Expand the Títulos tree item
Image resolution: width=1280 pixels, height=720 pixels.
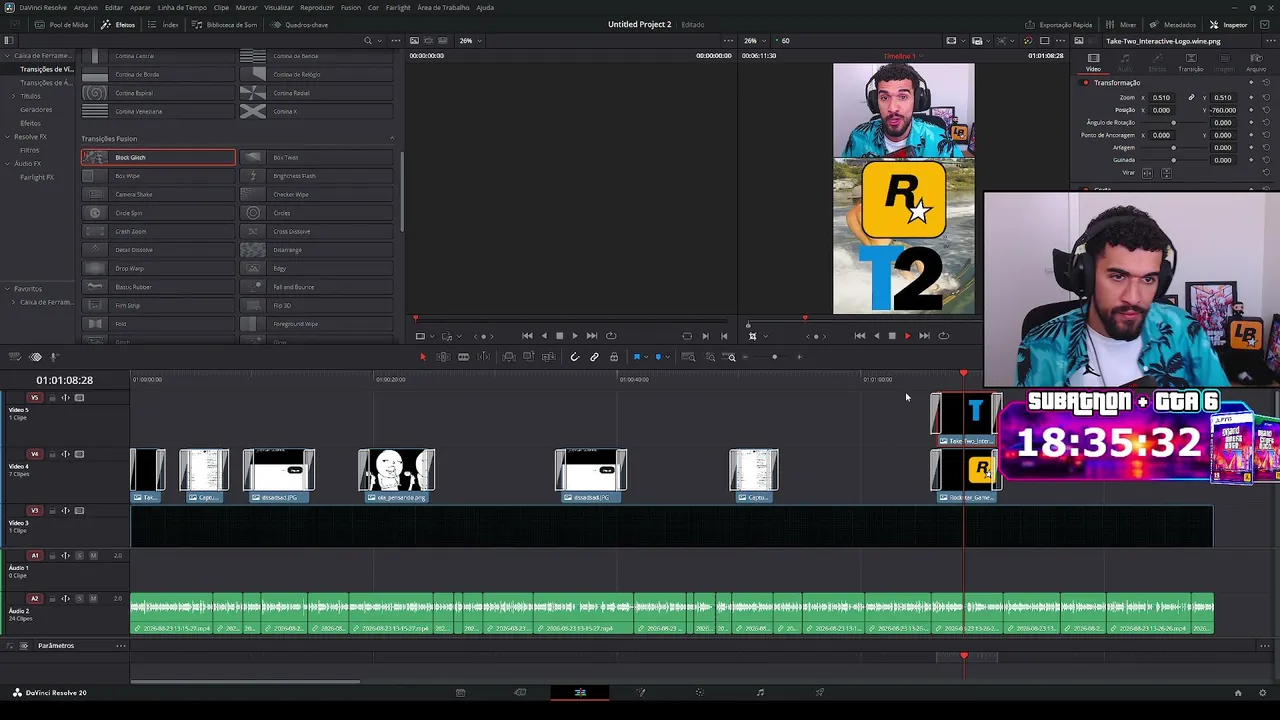tap(13, 96)
